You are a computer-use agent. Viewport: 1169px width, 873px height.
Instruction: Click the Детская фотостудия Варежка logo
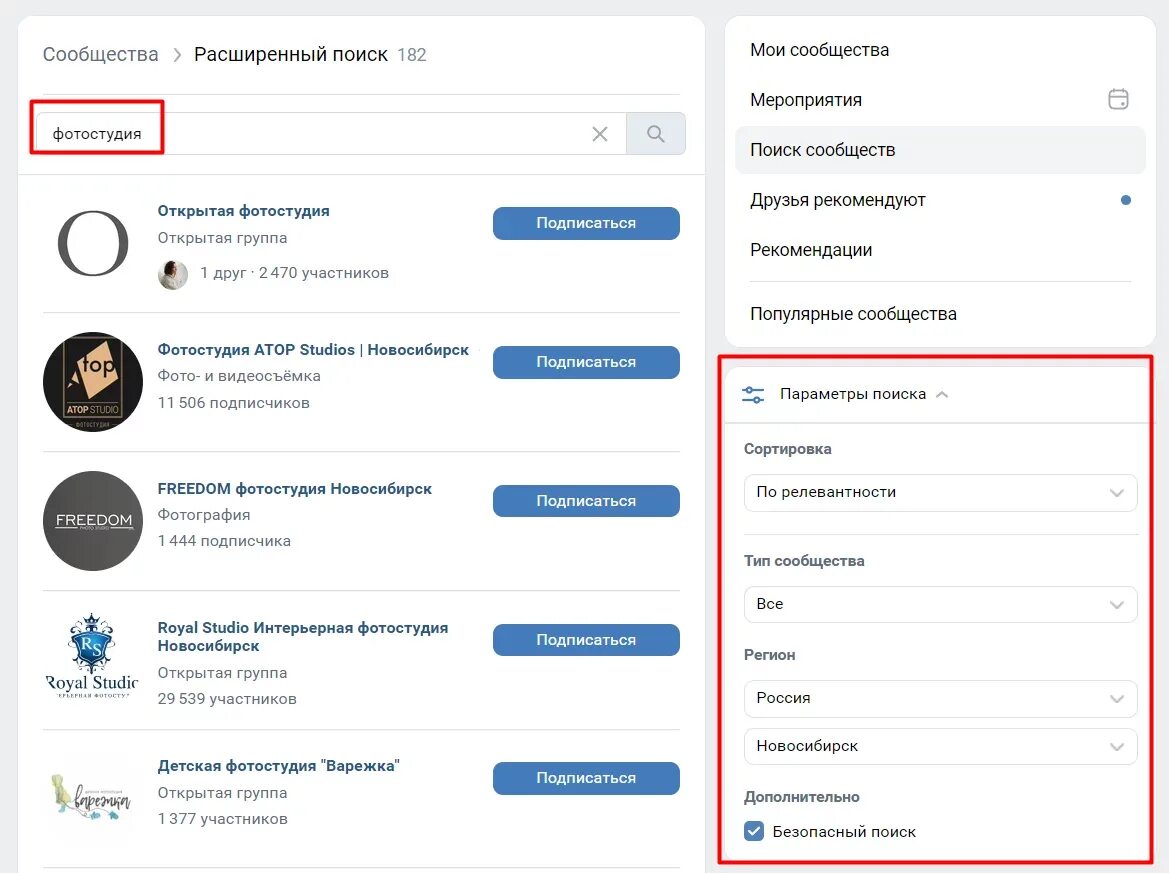click(x=92, y=796)
